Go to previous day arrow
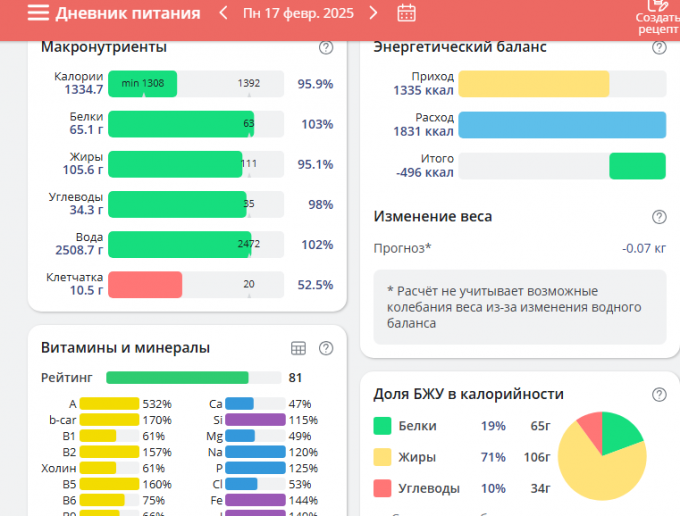This screenshot has width=680, height=516. click(223, 13)
